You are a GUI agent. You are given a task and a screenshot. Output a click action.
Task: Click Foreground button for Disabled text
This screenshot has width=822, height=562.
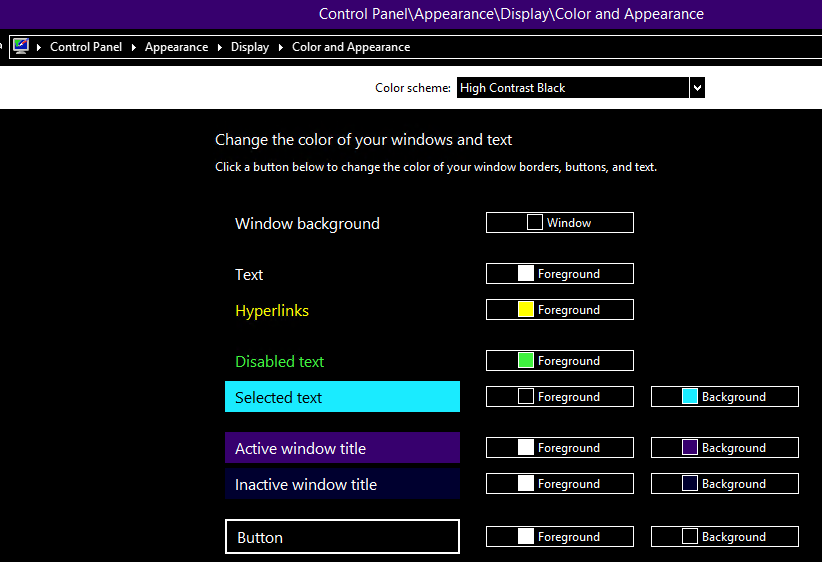coord(560,360)
